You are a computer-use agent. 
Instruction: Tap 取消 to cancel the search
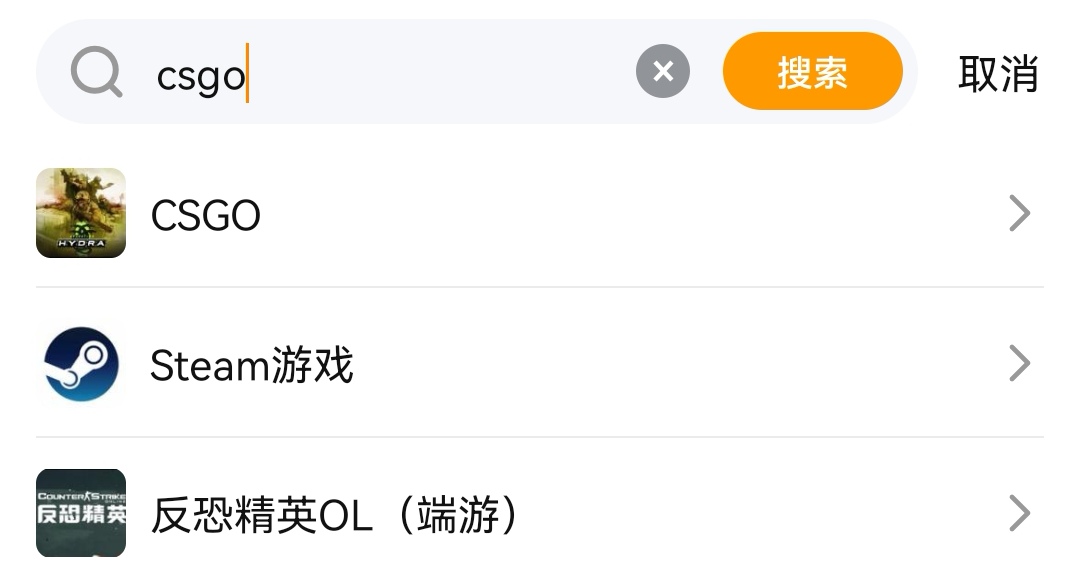pyautogui.click(x=998, y=74)
